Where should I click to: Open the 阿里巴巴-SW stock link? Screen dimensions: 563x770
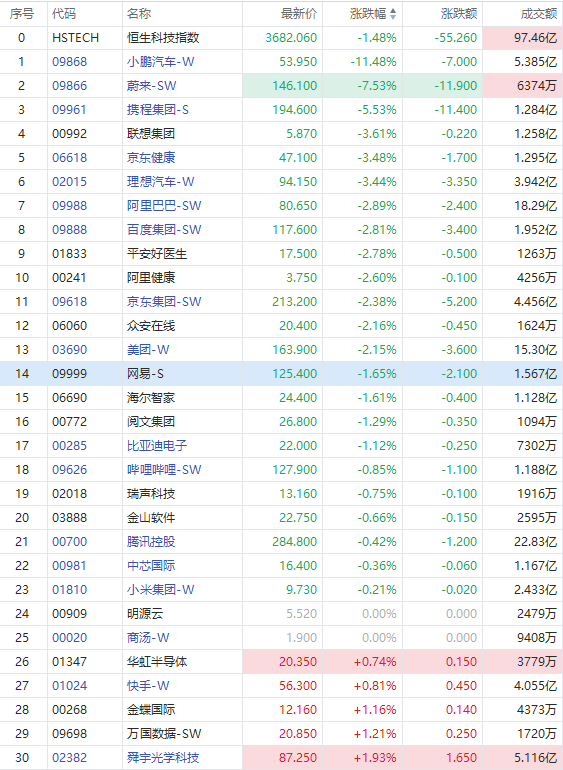pos(164,206)
